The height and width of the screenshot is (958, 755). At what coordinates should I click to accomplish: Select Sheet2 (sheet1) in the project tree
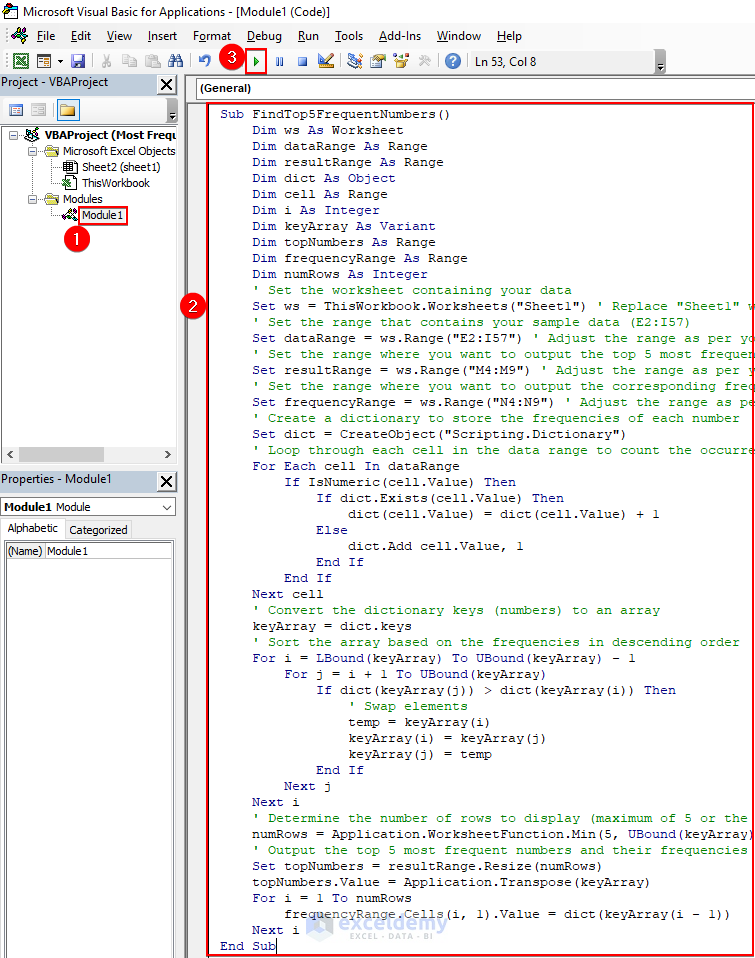[x=121, y=167]
